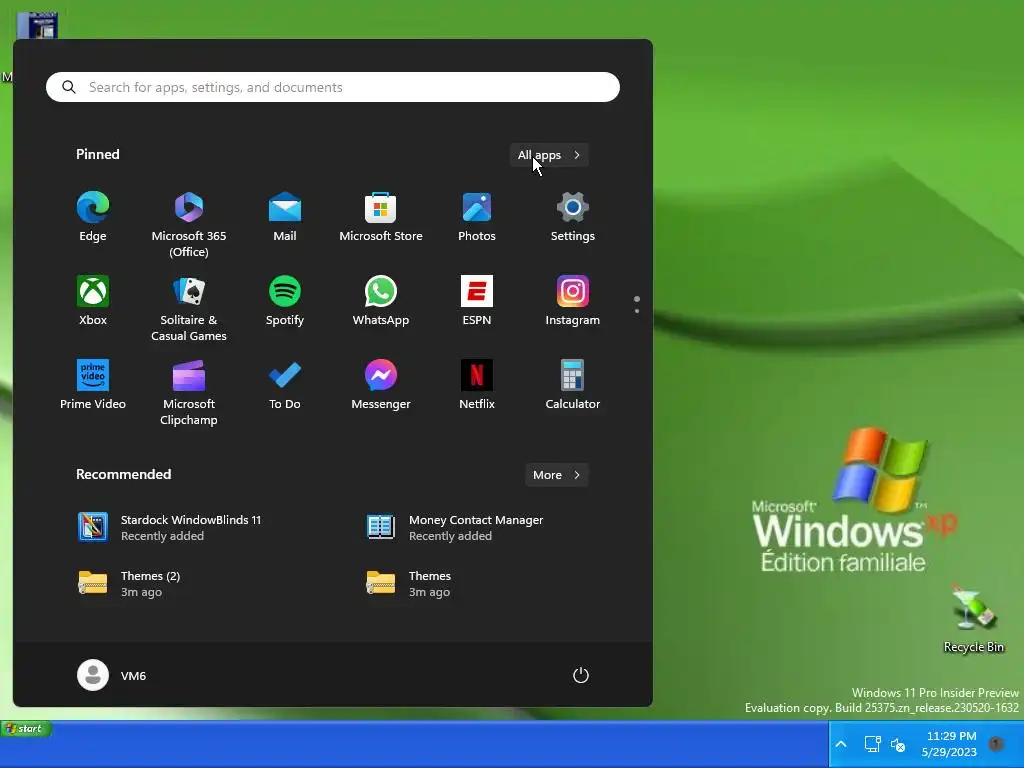1024x768 pixels.
Task: Expand the All apps list
Action: pyautogui.click(x=549, y=155)
